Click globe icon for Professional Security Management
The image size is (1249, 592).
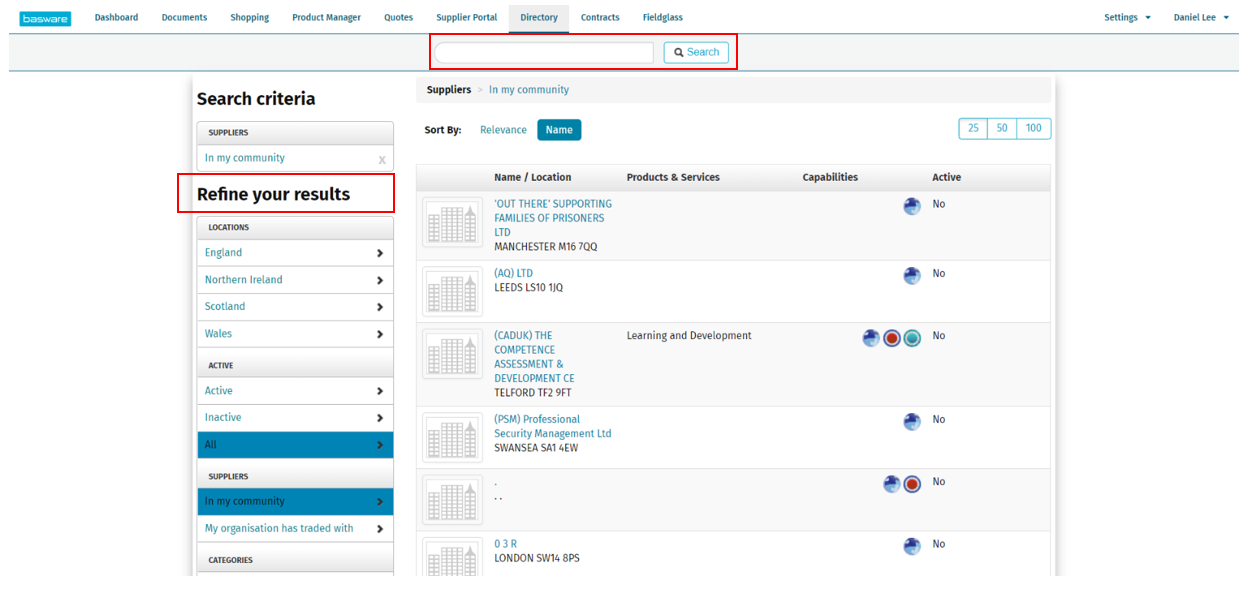tap(912, 422)
